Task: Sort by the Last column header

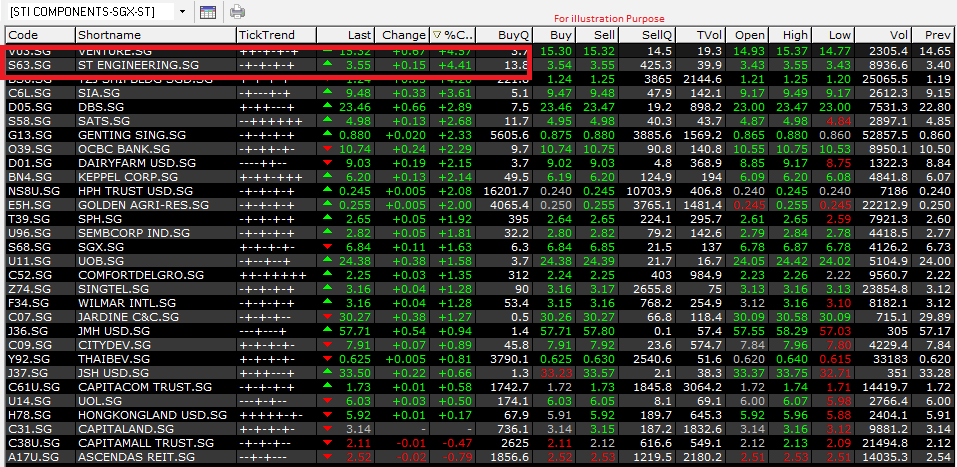Action: (x=345, y=35)
